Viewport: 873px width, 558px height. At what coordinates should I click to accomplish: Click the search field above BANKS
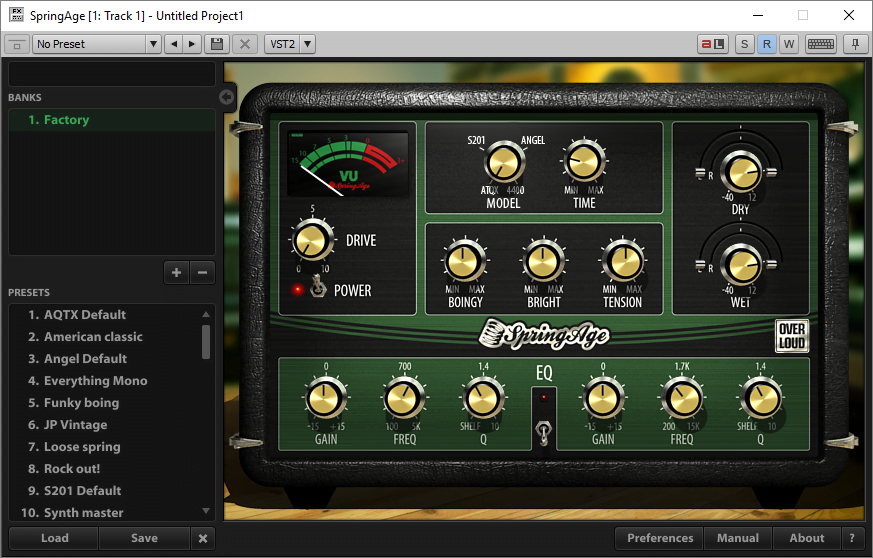tap(112, 74)
